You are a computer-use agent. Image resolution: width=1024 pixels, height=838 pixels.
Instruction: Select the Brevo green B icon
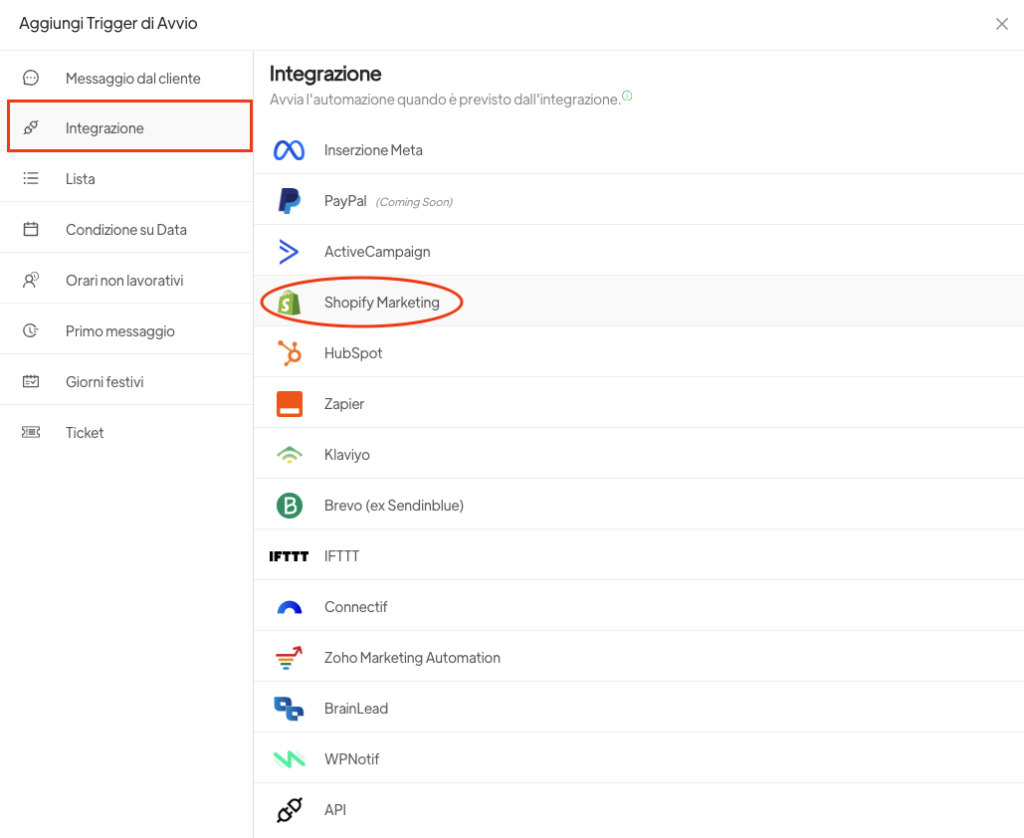point(289,506)
